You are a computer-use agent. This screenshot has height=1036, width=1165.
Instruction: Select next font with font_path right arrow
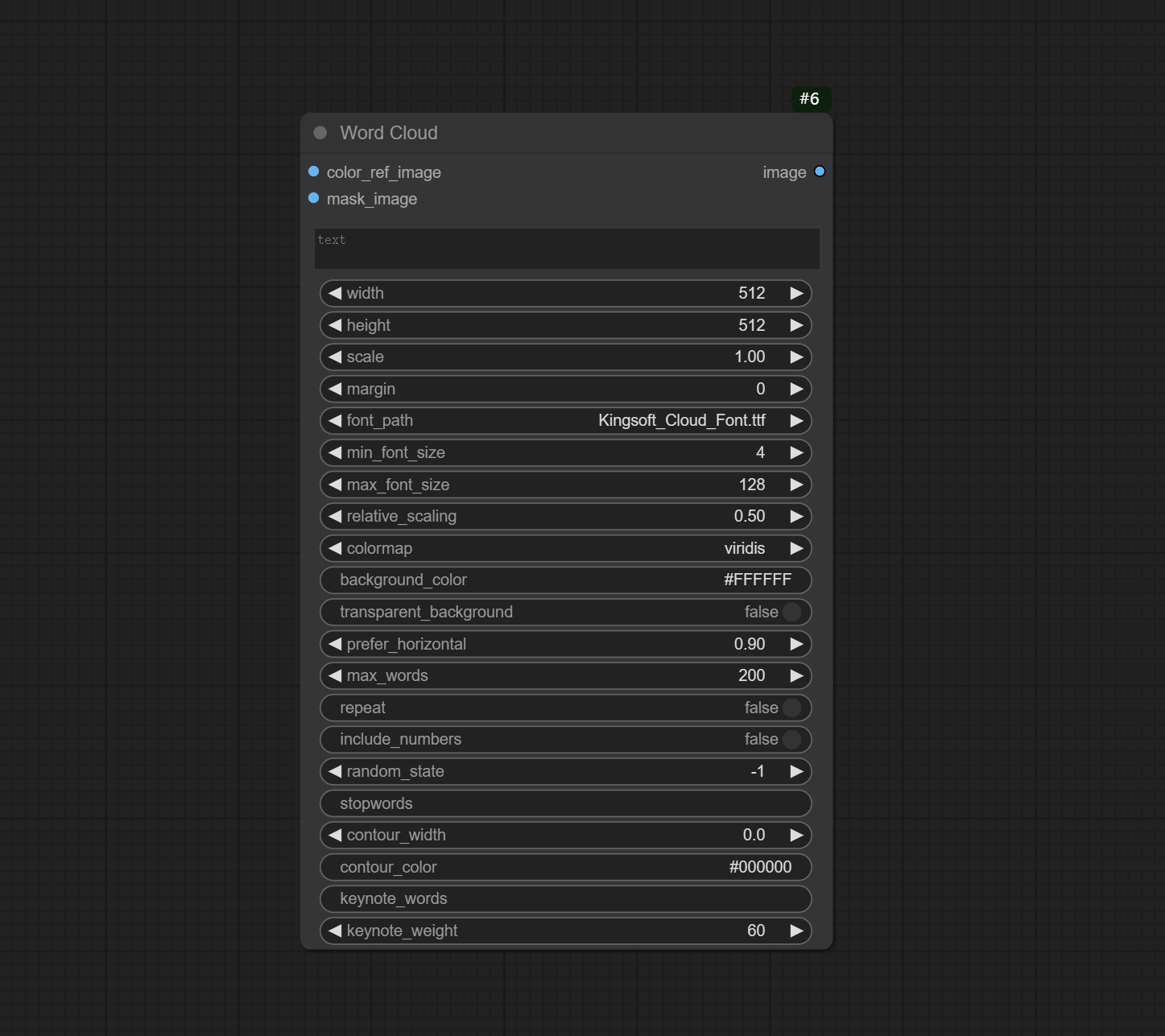[796, 420]
